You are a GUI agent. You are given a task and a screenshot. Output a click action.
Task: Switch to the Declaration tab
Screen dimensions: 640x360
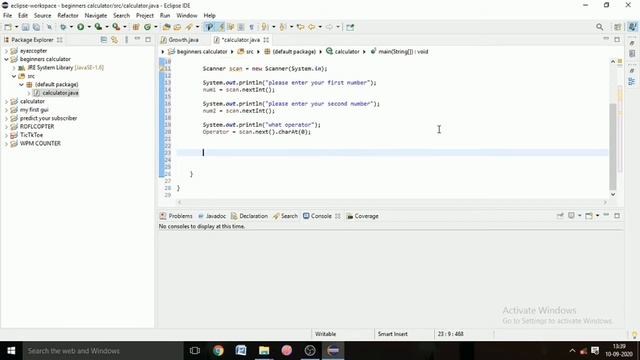point(249,216)
